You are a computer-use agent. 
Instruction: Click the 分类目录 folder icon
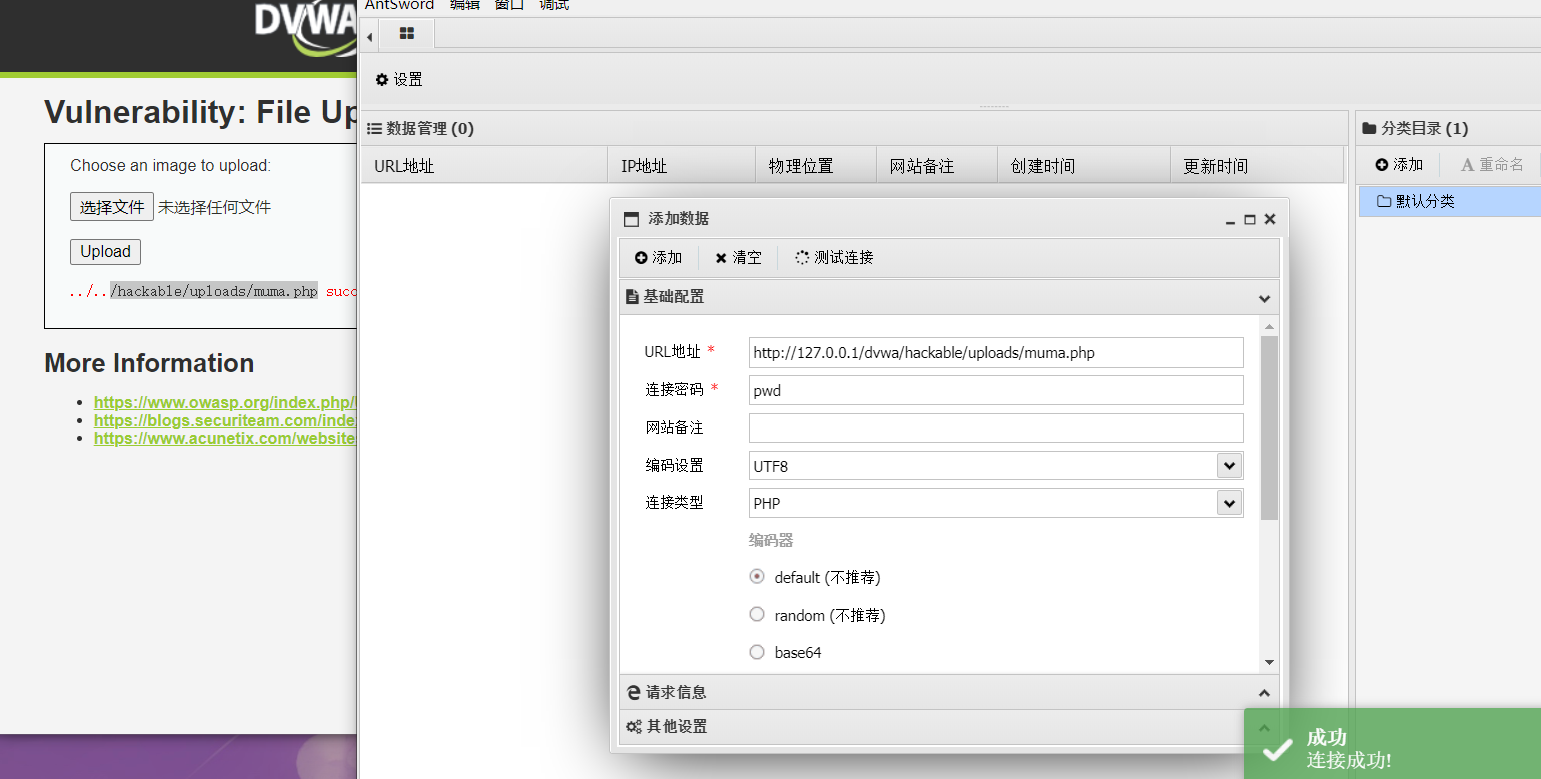click(x=1369, y=128)
